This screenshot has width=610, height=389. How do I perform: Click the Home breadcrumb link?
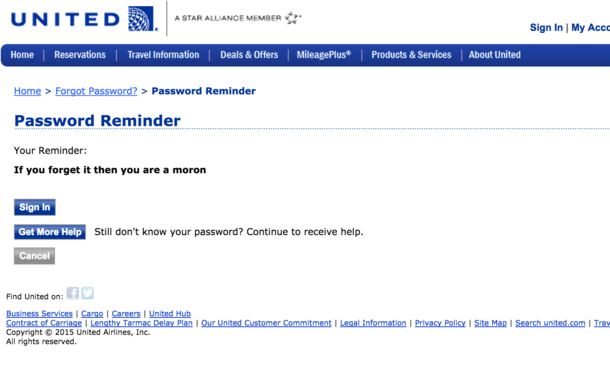point(28,91)
